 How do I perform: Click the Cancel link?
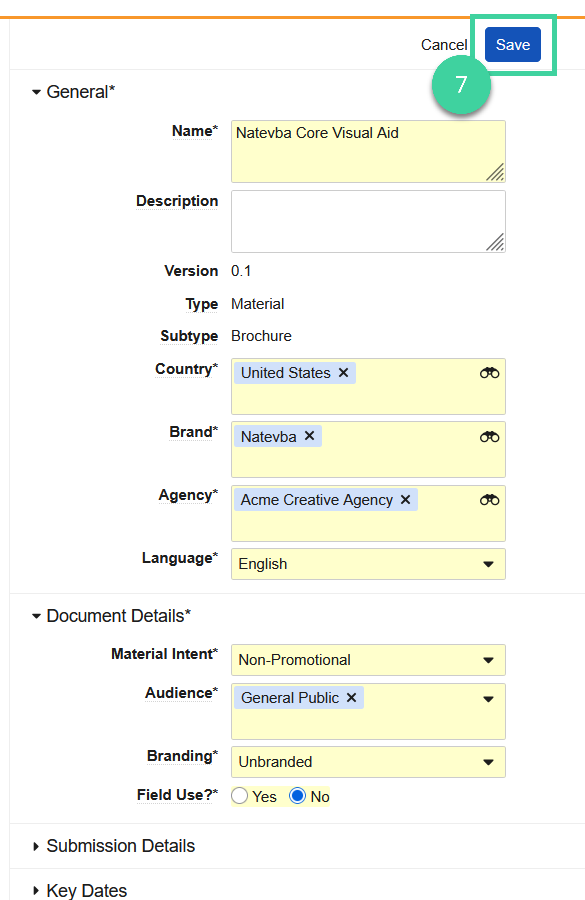pos(444,44)
